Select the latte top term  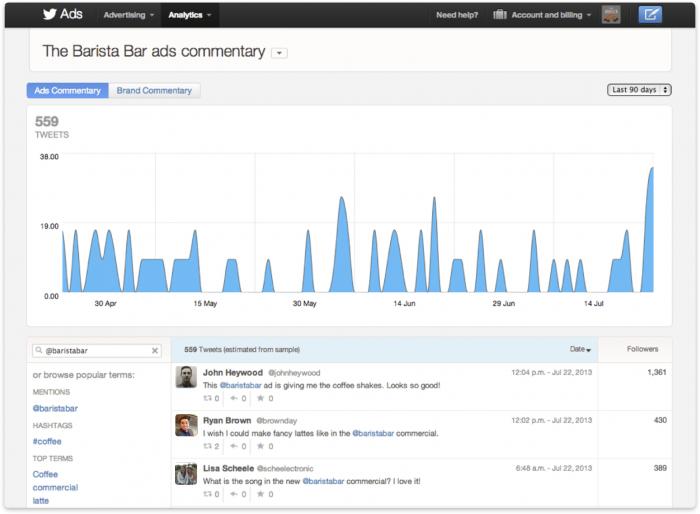(x=41, y=501)
